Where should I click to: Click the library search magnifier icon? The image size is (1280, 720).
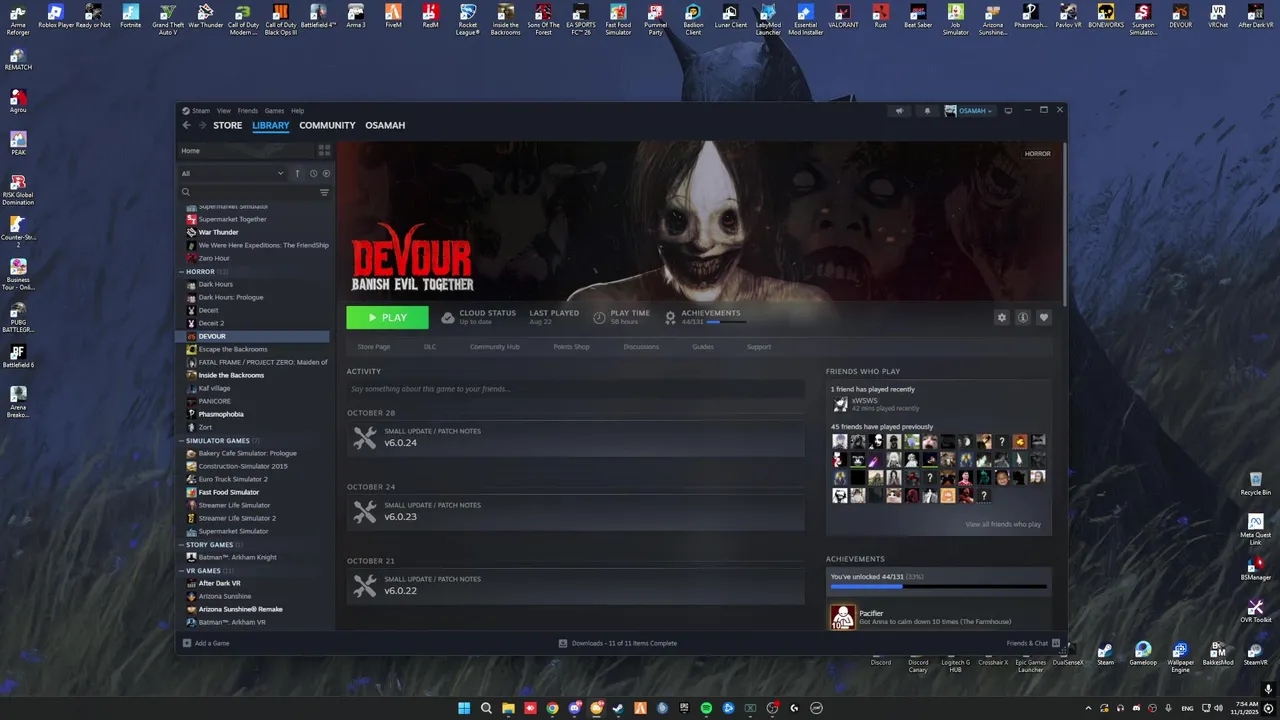[186, 192]
